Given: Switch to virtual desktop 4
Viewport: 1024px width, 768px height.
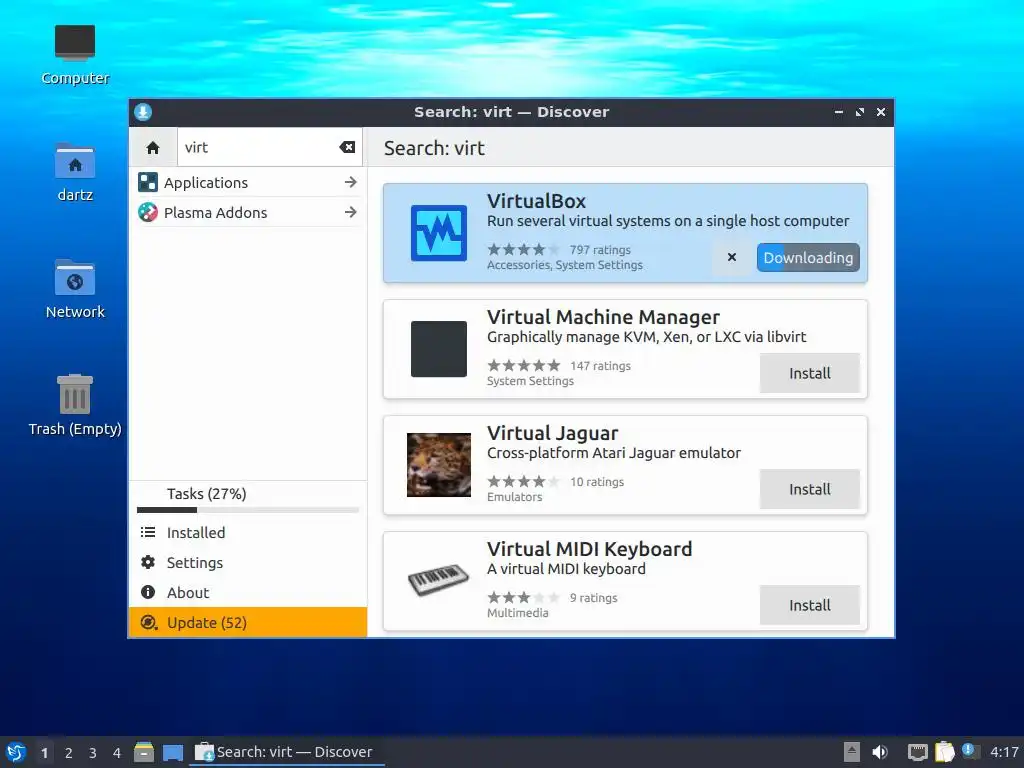Looking at the screenshot, I should pyautogui.click(x=117, y=753).
